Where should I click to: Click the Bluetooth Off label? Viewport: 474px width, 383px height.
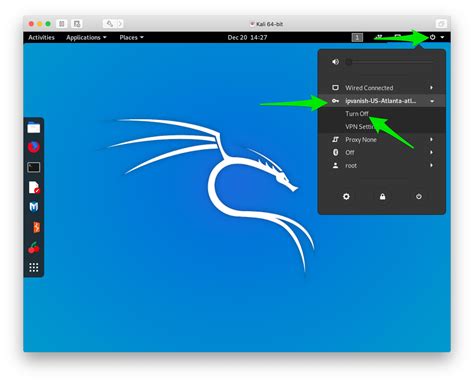(x=350, y=152)
